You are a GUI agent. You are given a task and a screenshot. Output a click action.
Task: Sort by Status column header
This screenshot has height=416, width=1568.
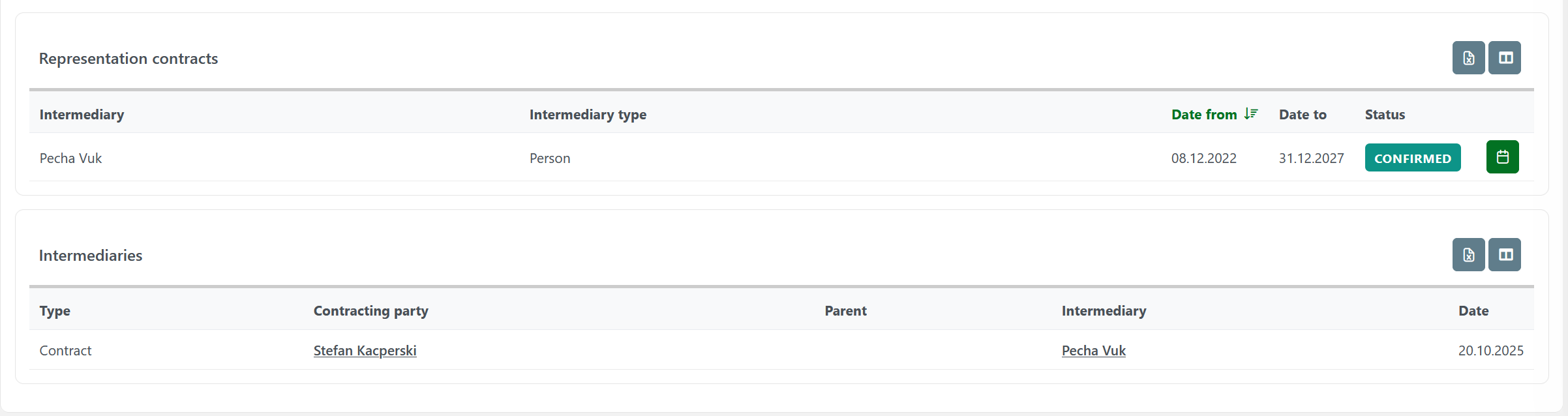[x=1385, y=115]
